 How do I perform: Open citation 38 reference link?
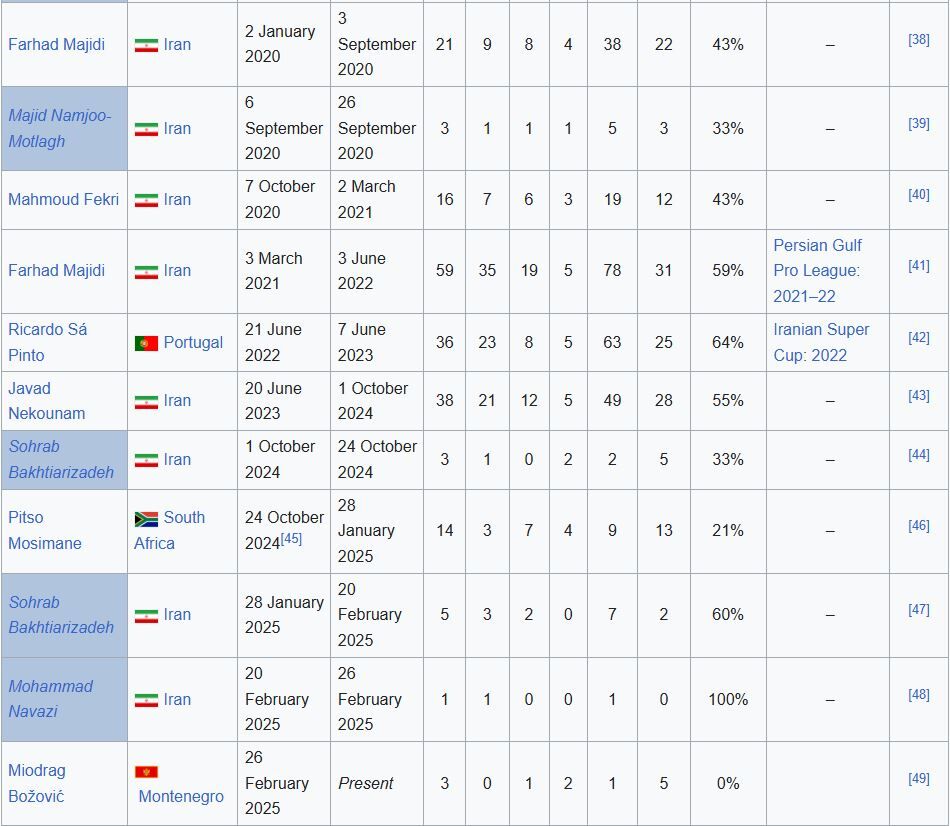(x=918, y=40)
